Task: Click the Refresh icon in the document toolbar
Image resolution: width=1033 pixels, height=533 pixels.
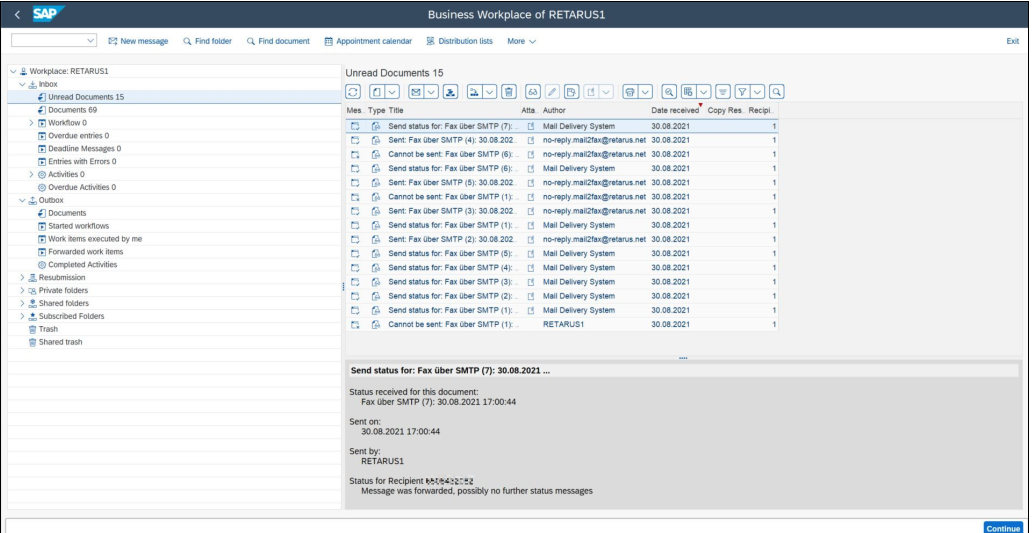Action: pos(353,93)
